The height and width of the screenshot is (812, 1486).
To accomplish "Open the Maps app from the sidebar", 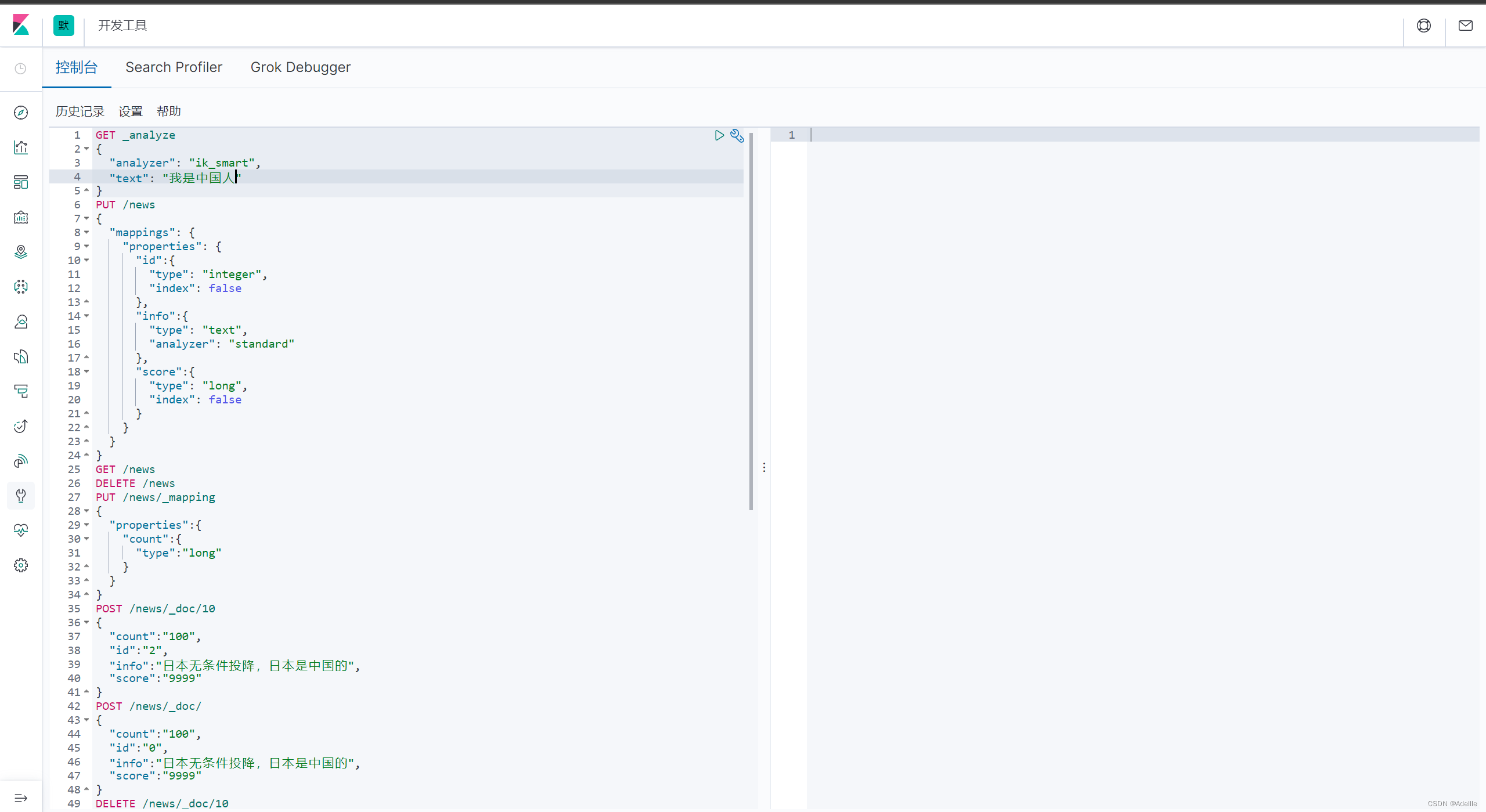I will pyautogui.click(x=21, y=252).
